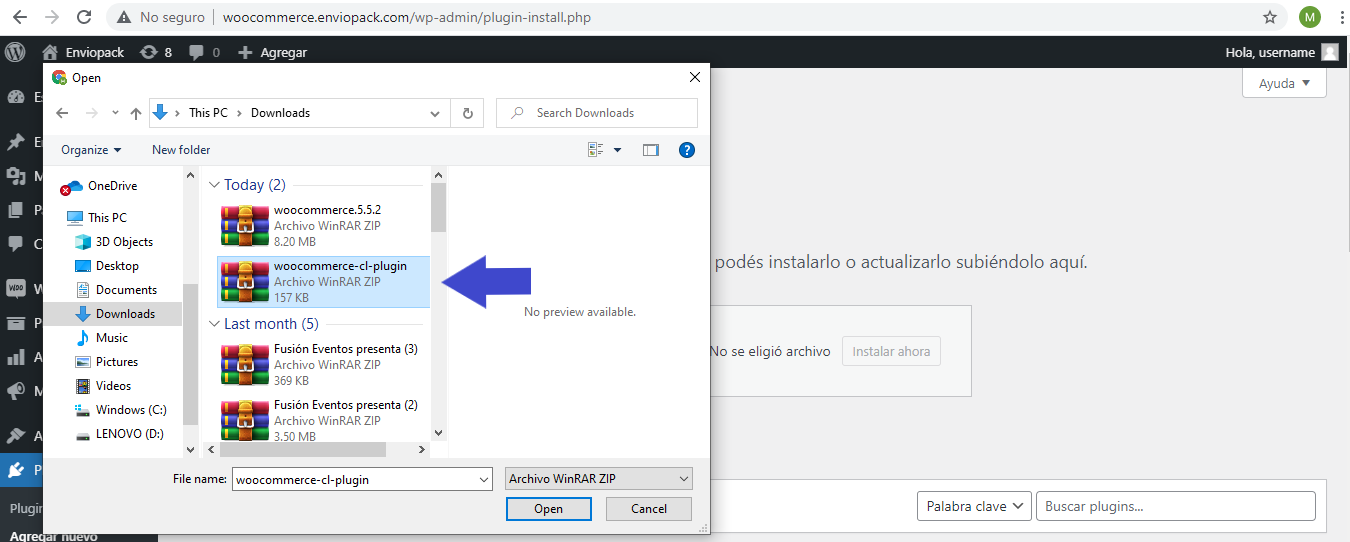The image size is (1350, 542).
Task: Open Enviopack site home link
Action: click(x=84, y=52)
